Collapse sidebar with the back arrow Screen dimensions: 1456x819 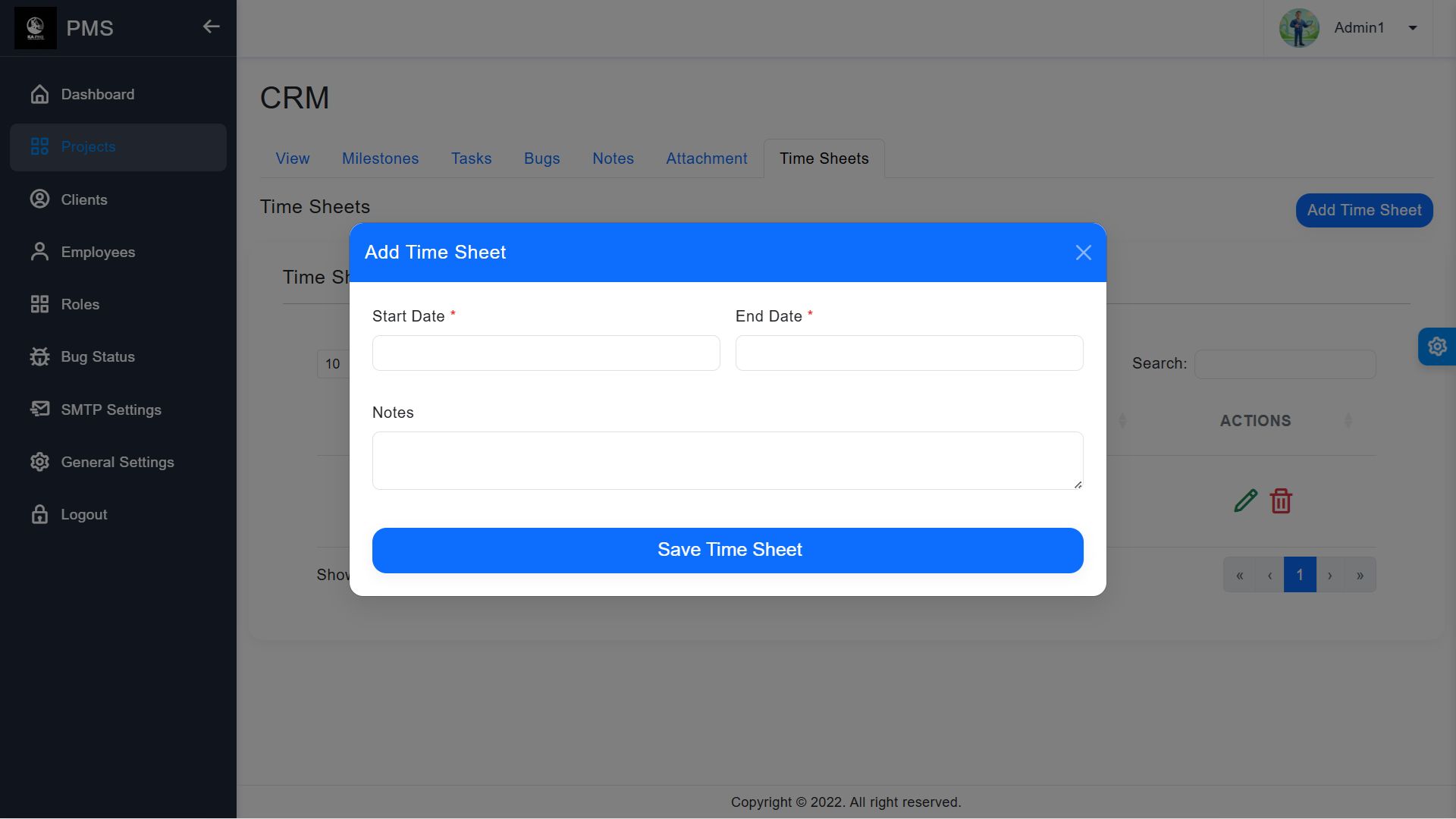point(211,27)
